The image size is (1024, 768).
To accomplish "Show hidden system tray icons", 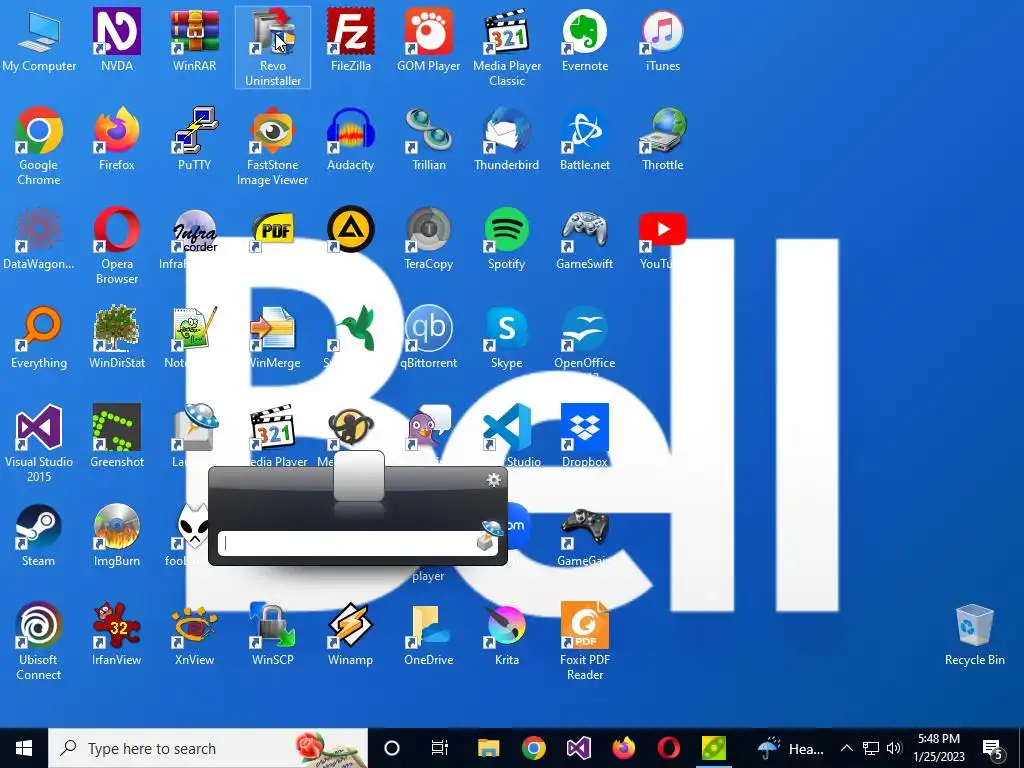I will point(846,748).
